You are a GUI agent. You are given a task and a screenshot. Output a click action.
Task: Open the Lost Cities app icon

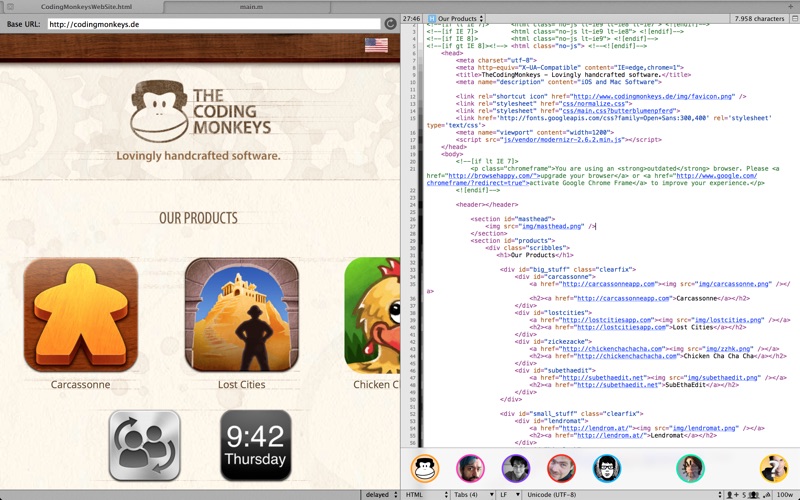click(241, 315)
